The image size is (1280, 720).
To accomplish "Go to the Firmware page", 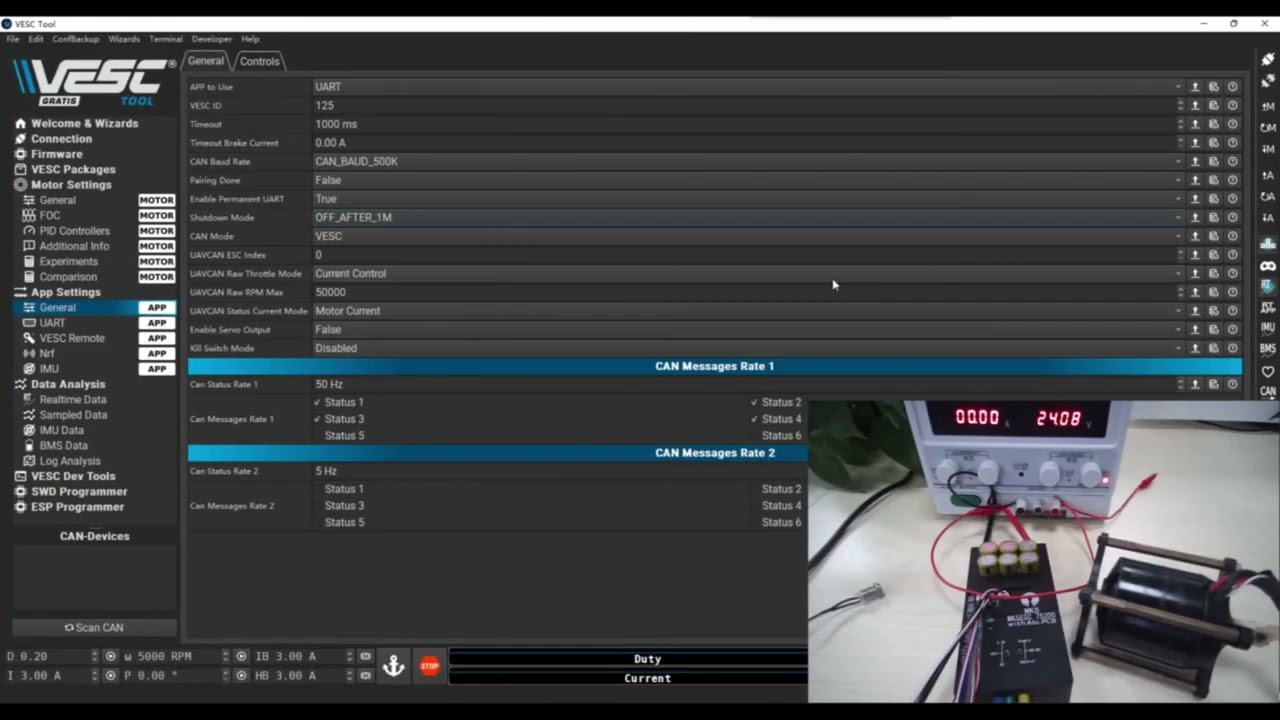I will [x=56, y=154].
